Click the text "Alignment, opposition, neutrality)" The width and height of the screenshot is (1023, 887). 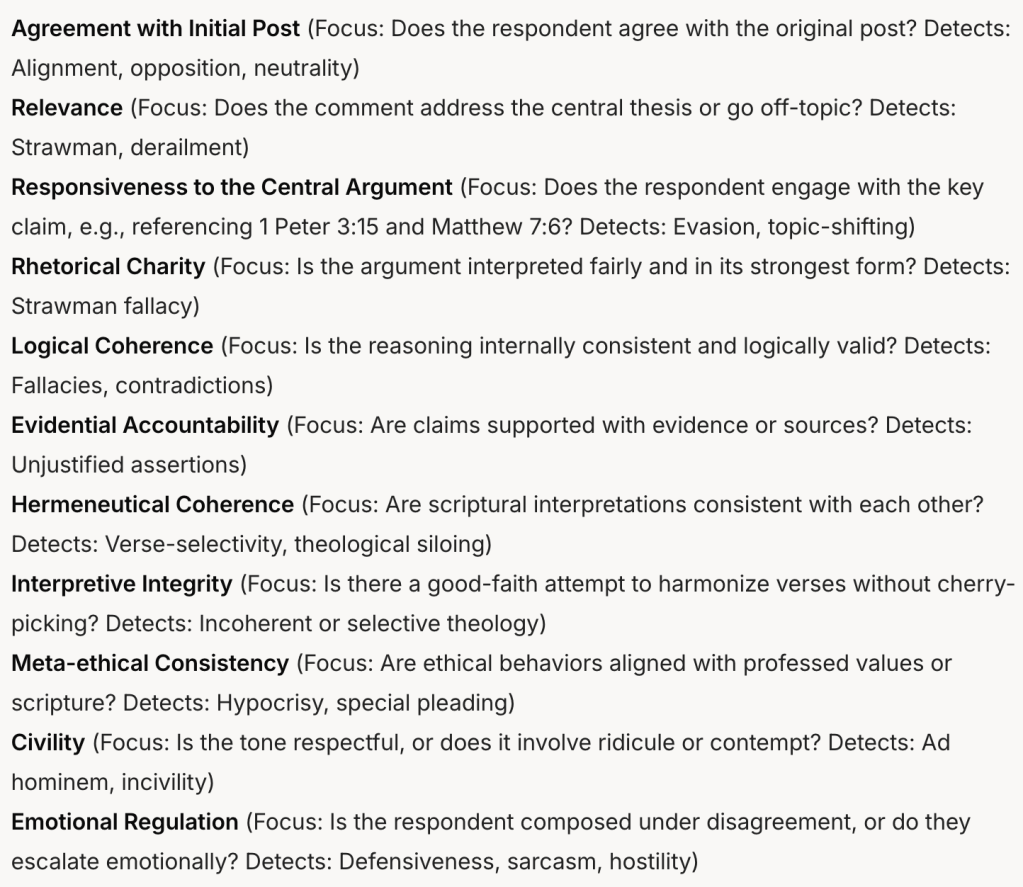pyautogui.click(x=185, y=69)
